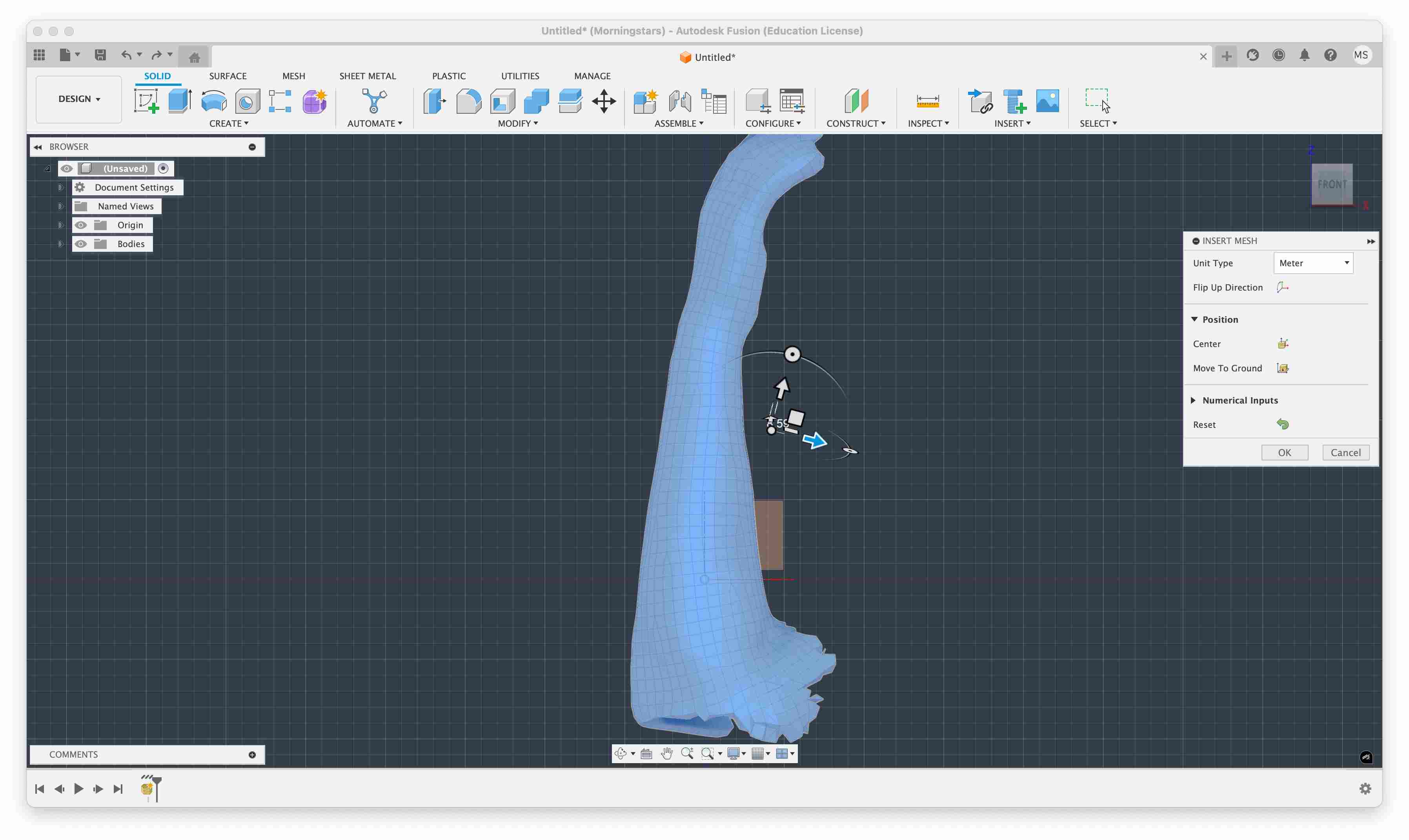Select the Revolve tool icon
The image size is (1409, 840).
coord(214,101)
